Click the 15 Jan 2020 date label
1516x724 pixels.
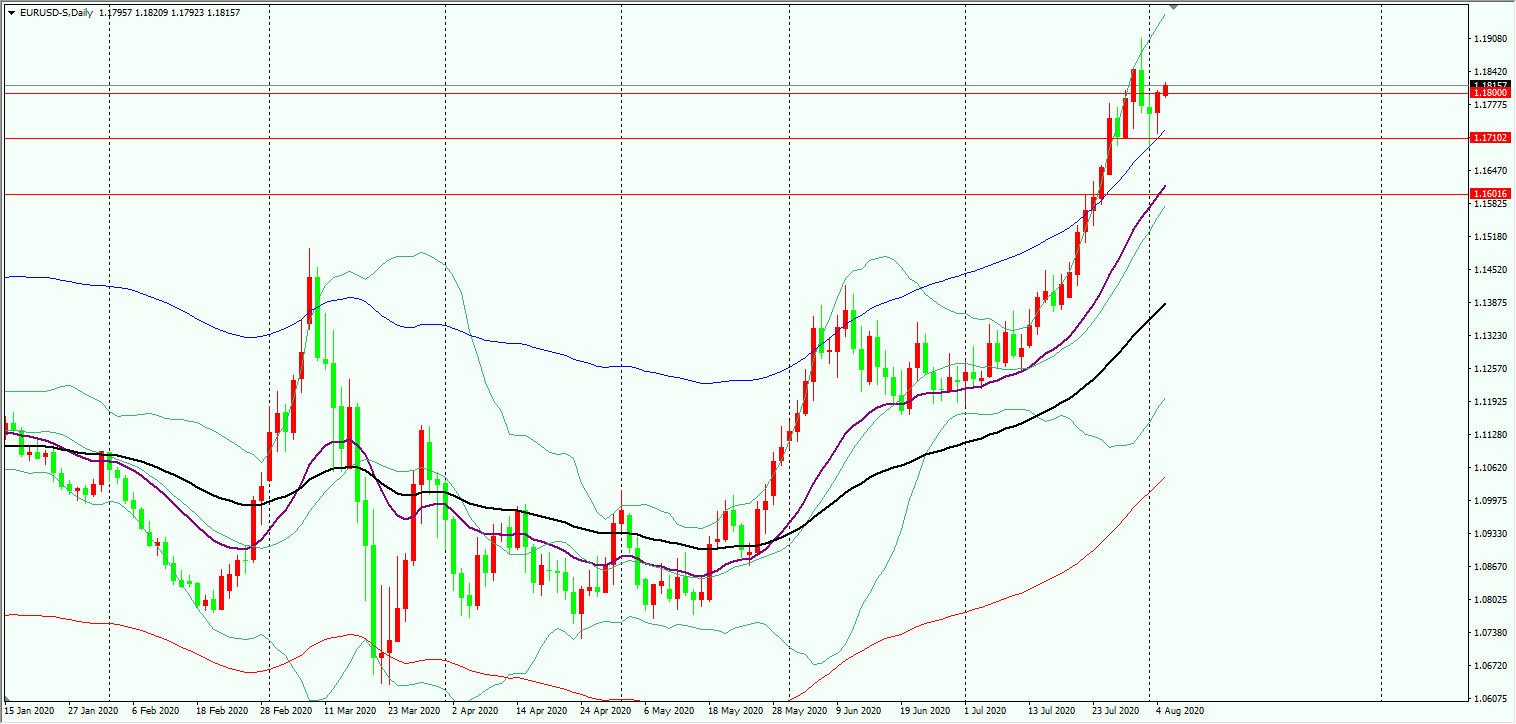tap(28, 711)
